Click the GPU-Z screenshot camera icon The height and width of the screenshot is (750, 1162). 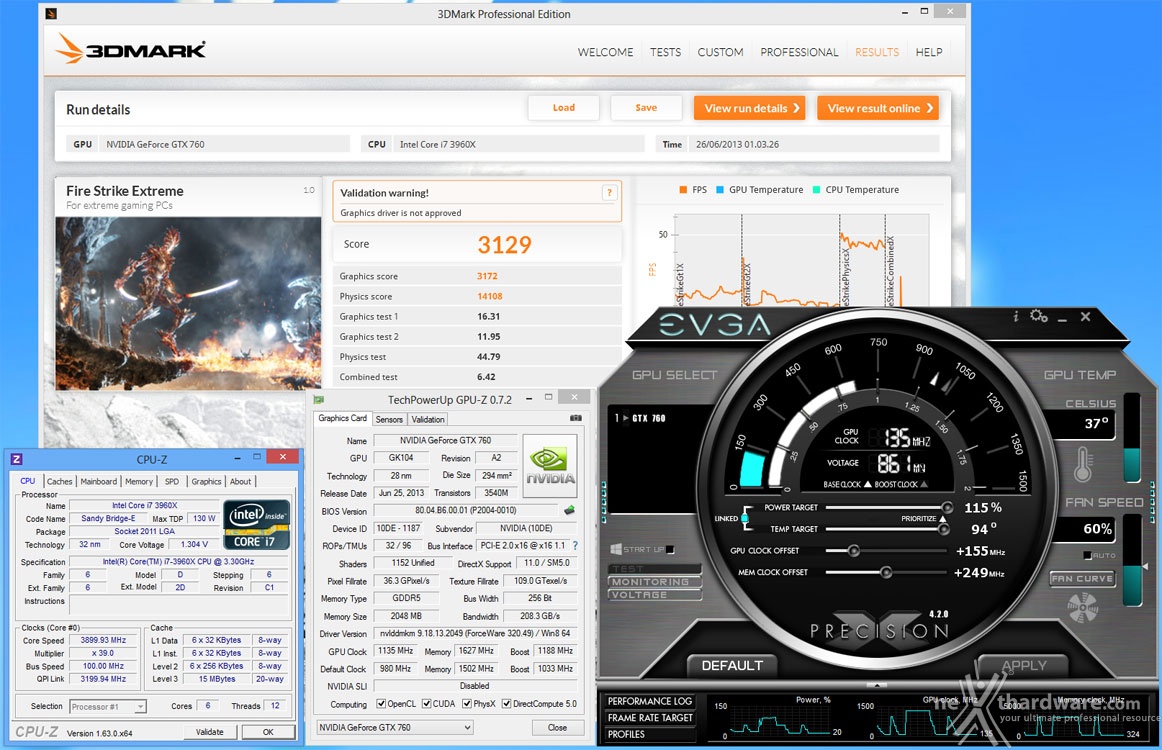576,419
